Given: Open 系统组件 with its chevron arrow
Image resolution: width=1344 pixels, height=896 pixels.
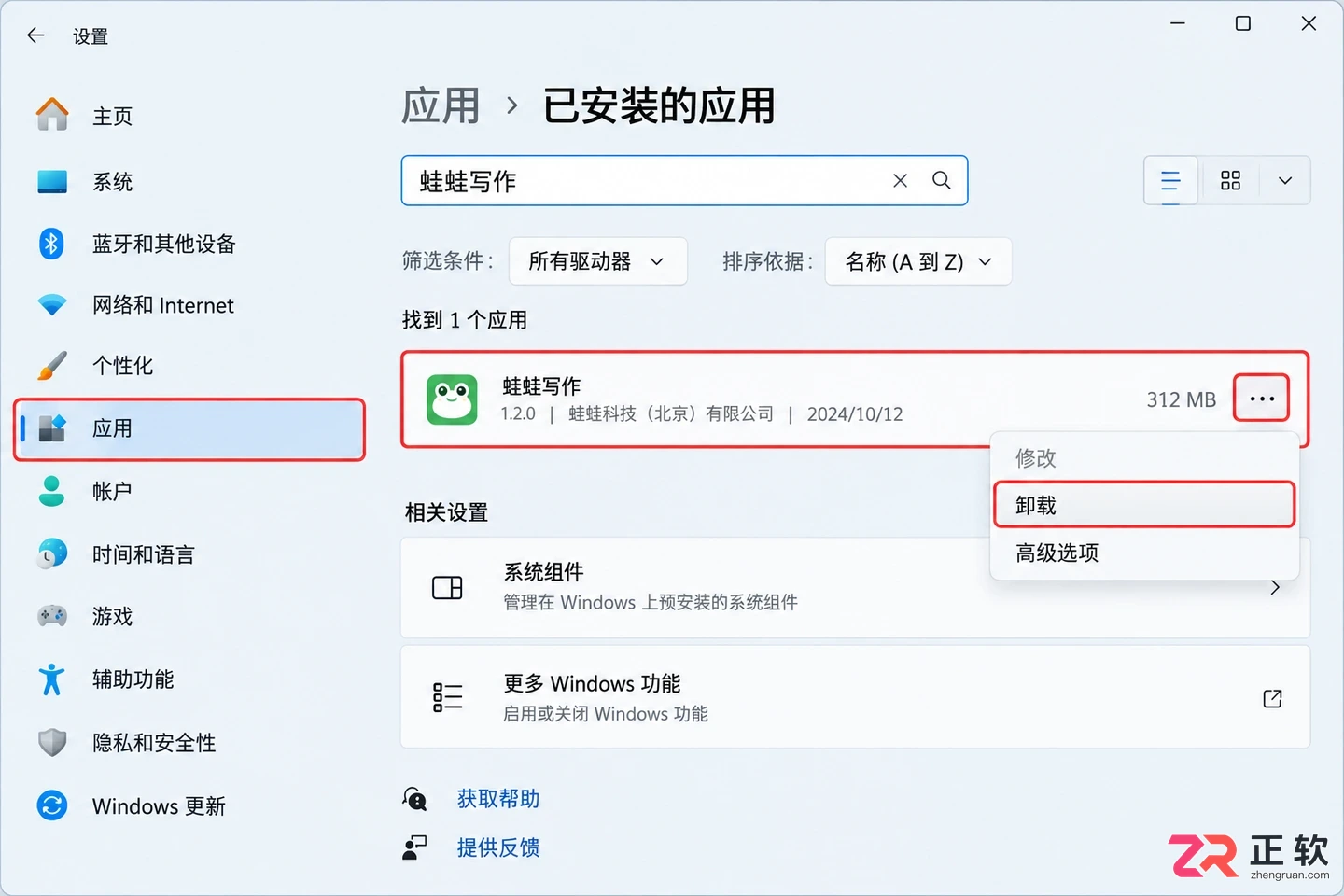Looking at the screenshot, I should 1275,588.
